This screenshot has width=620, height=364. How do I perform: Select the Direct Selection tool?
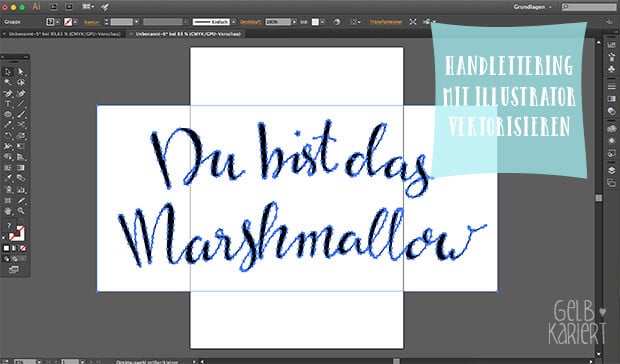point(21,72)
